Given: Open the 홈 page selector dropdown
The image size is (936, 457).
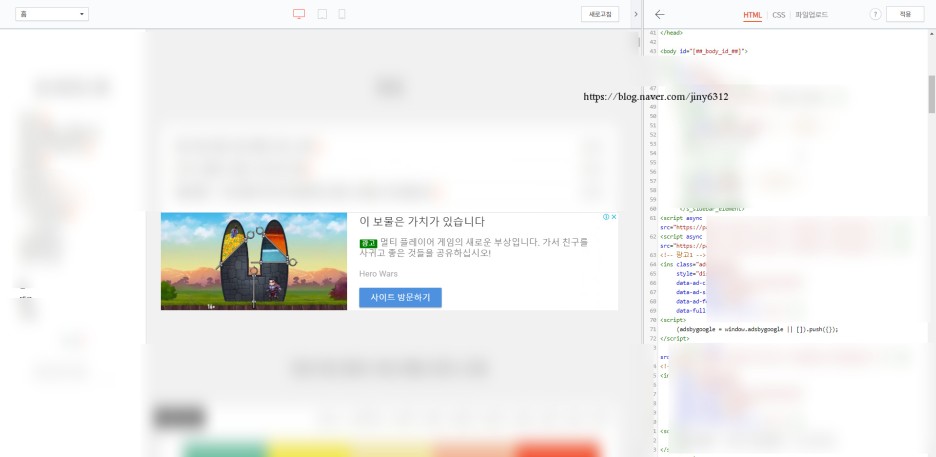Looking at the screenshot, I should pos(52,14).
